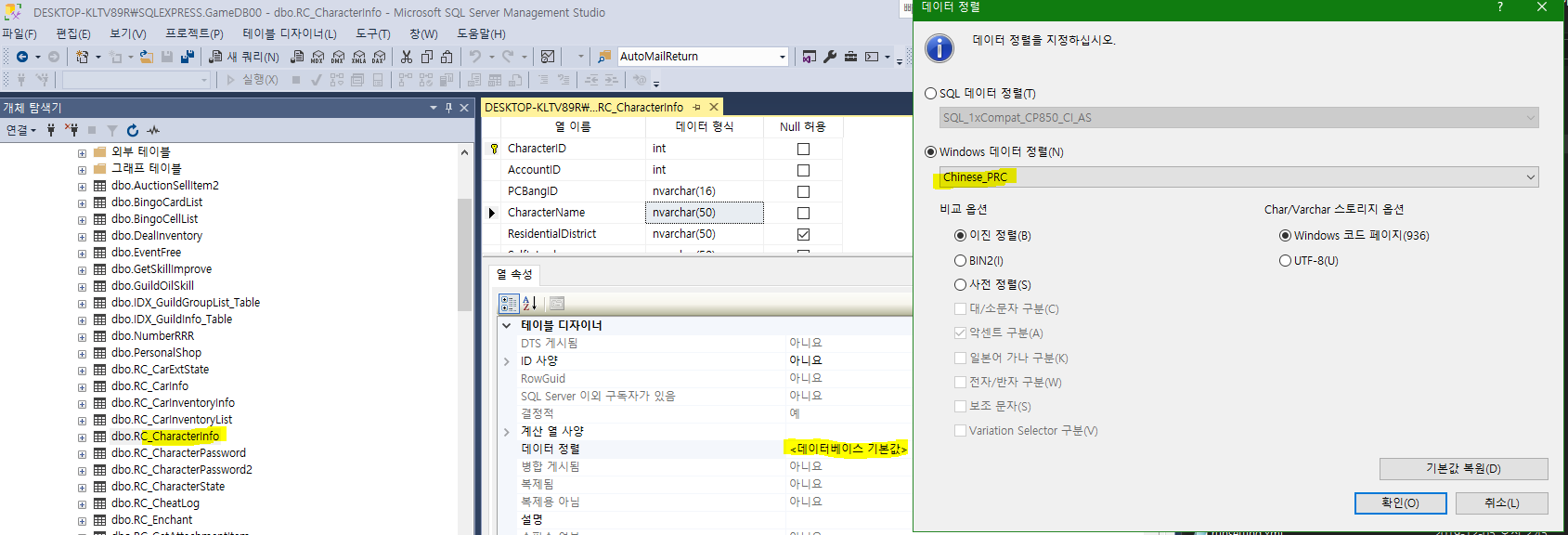Click the Categorized view icon in column properties

509,303
